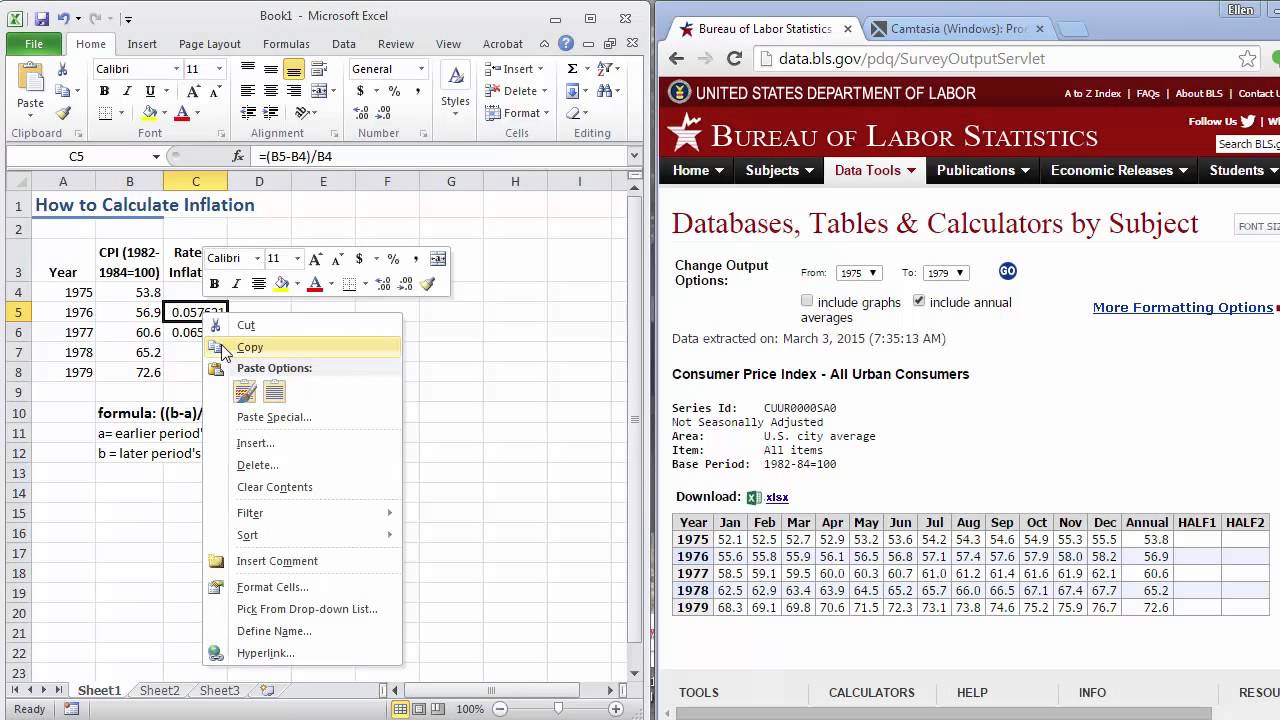
Task: Click the Borders icon in Font group
Action: pos(105,113)
